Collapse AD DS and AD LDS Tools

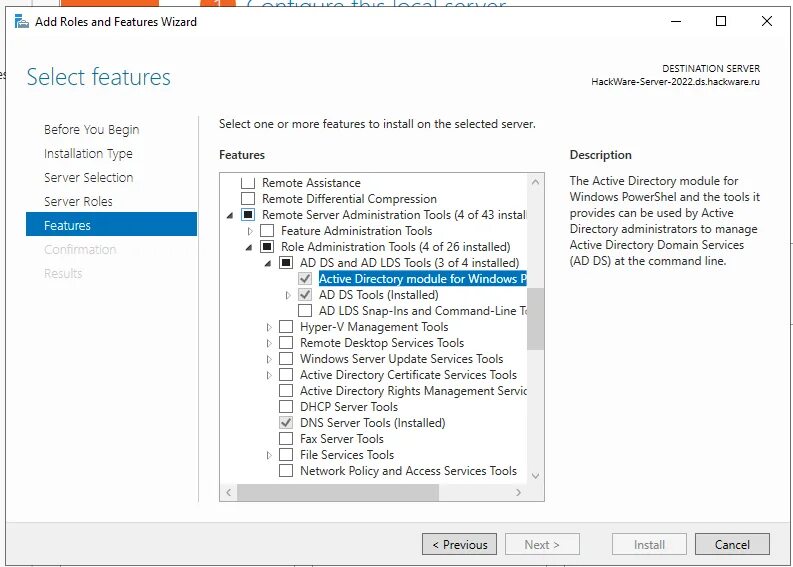click(x=268, y=263)
